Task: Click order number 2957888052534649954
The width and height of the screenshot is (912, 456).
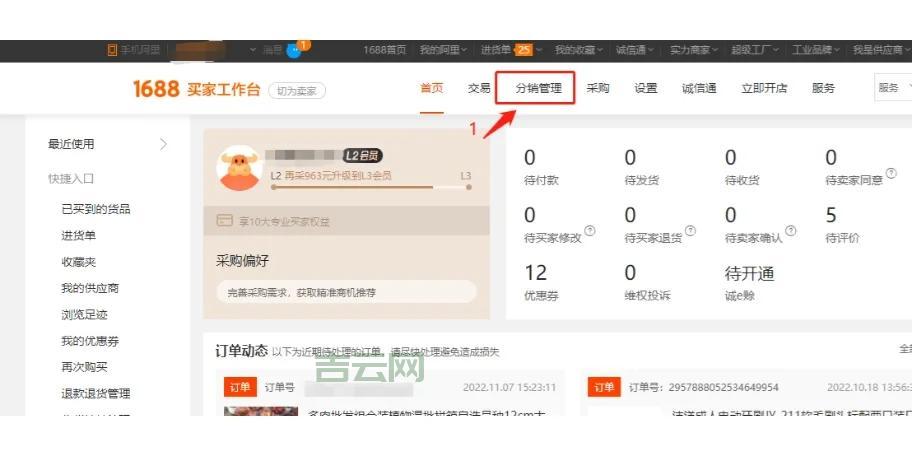Action: (724, 387)
